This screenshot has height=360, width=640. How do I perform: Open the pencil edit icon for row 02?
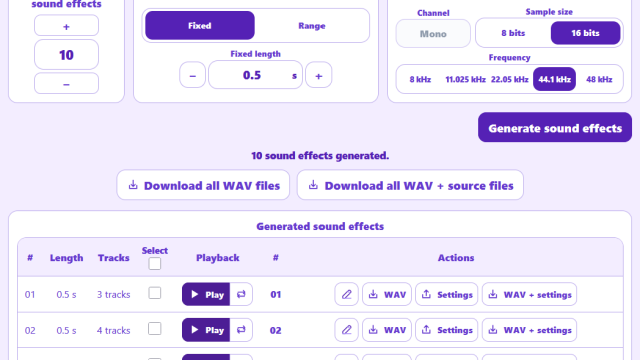(347, 330)
